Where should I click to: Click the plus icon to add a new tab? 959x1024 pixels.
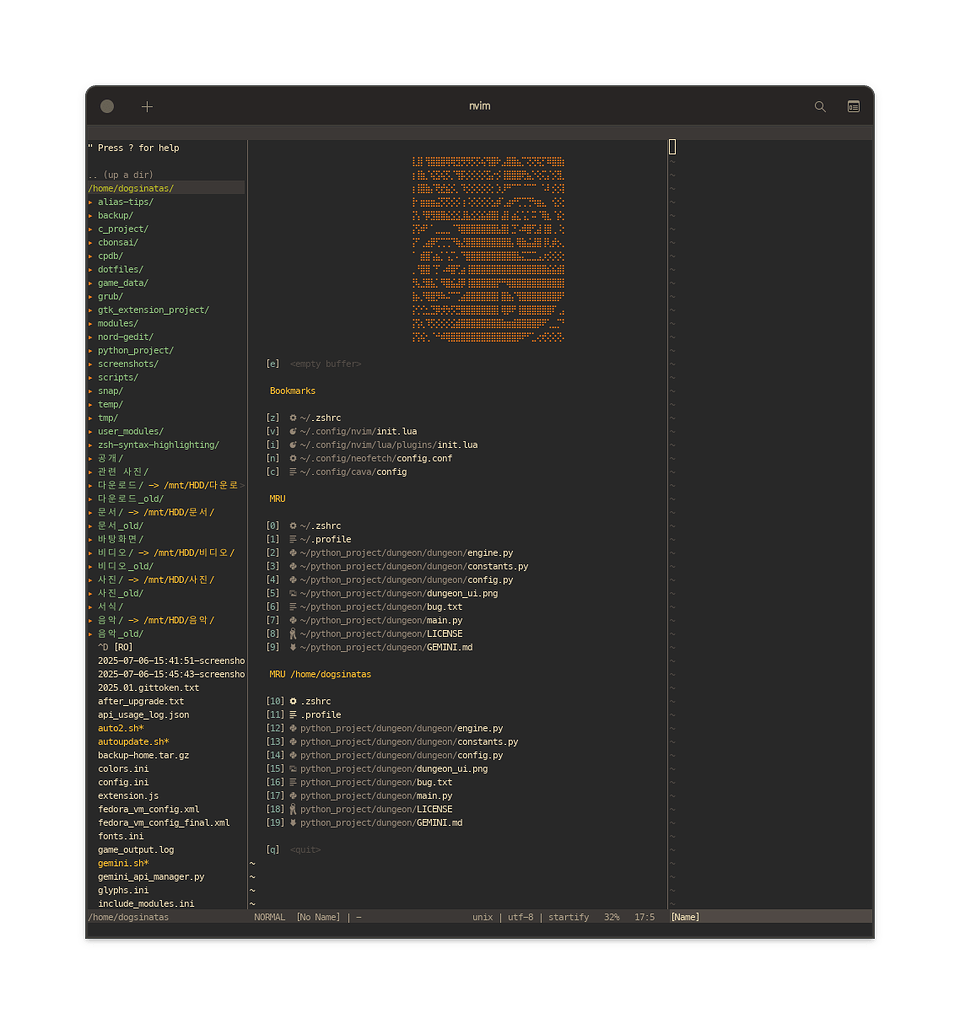pyautogui.click(x=147, y=107)
